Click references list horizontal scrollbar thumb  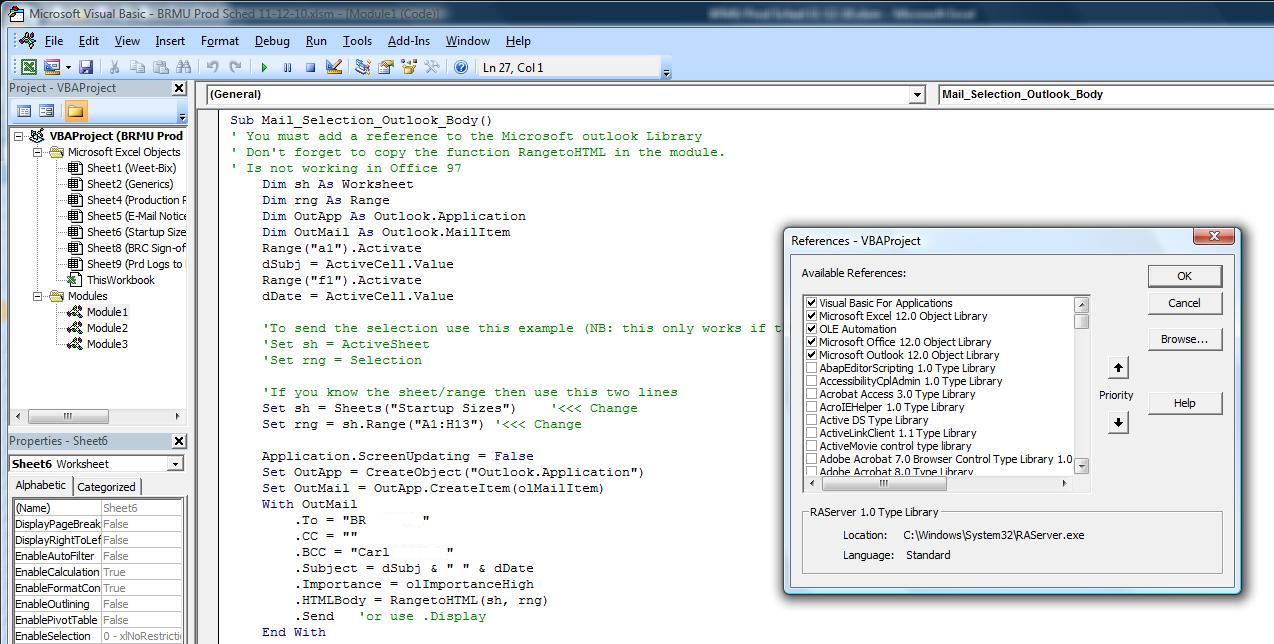883,483
